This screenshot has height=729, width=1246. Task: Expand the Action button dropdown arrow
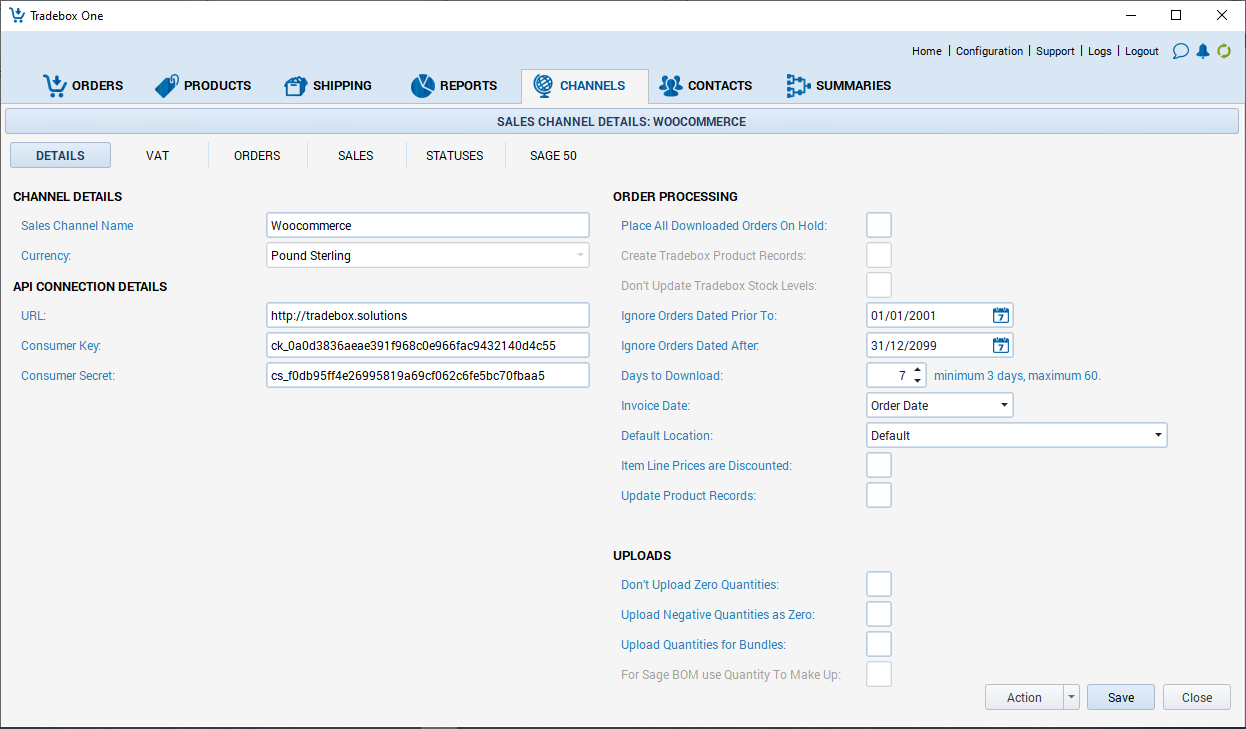[x=1071, y=697]
